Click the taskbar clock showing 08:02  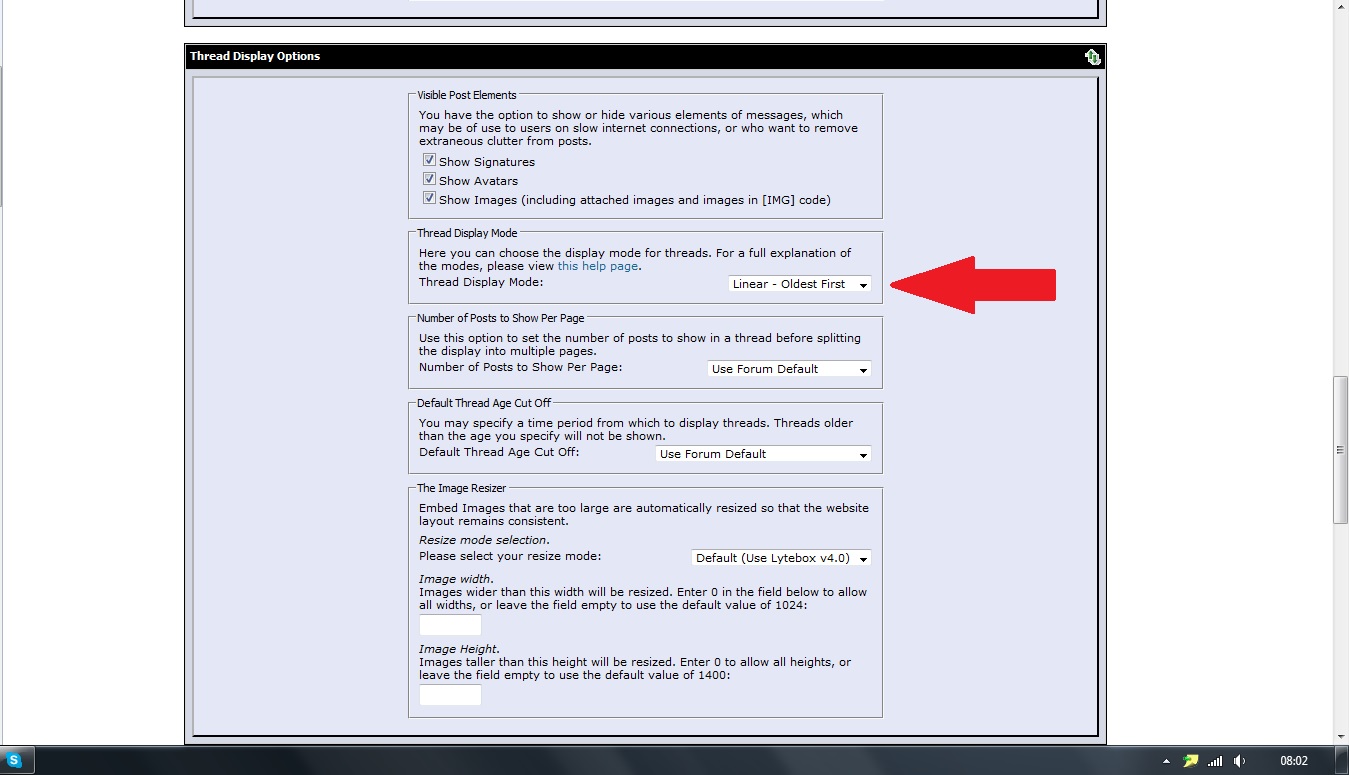pyautogui.click(x=1294, y=761)
